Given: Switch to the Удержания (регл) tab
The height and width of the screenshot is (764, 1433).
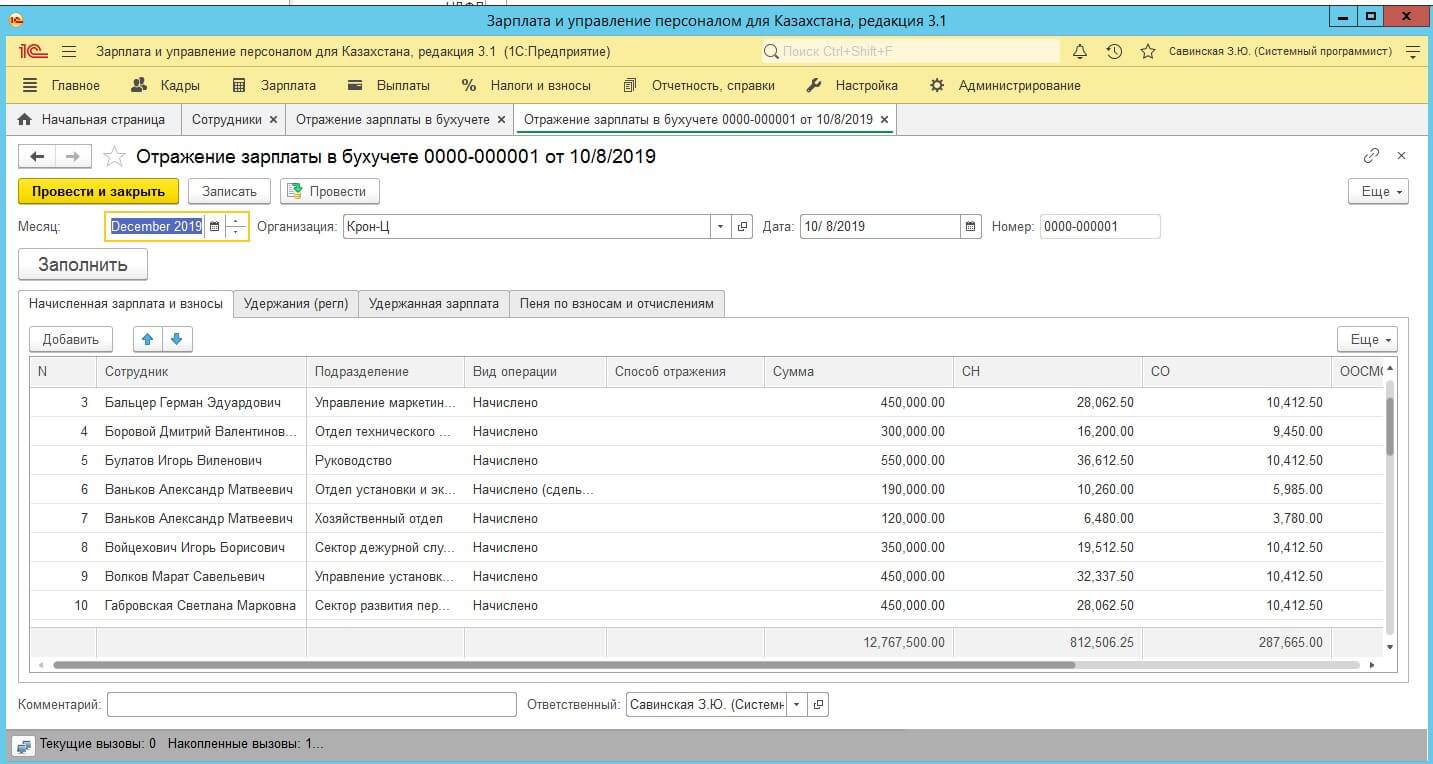Looking at the screenshot, I should 296,304.
